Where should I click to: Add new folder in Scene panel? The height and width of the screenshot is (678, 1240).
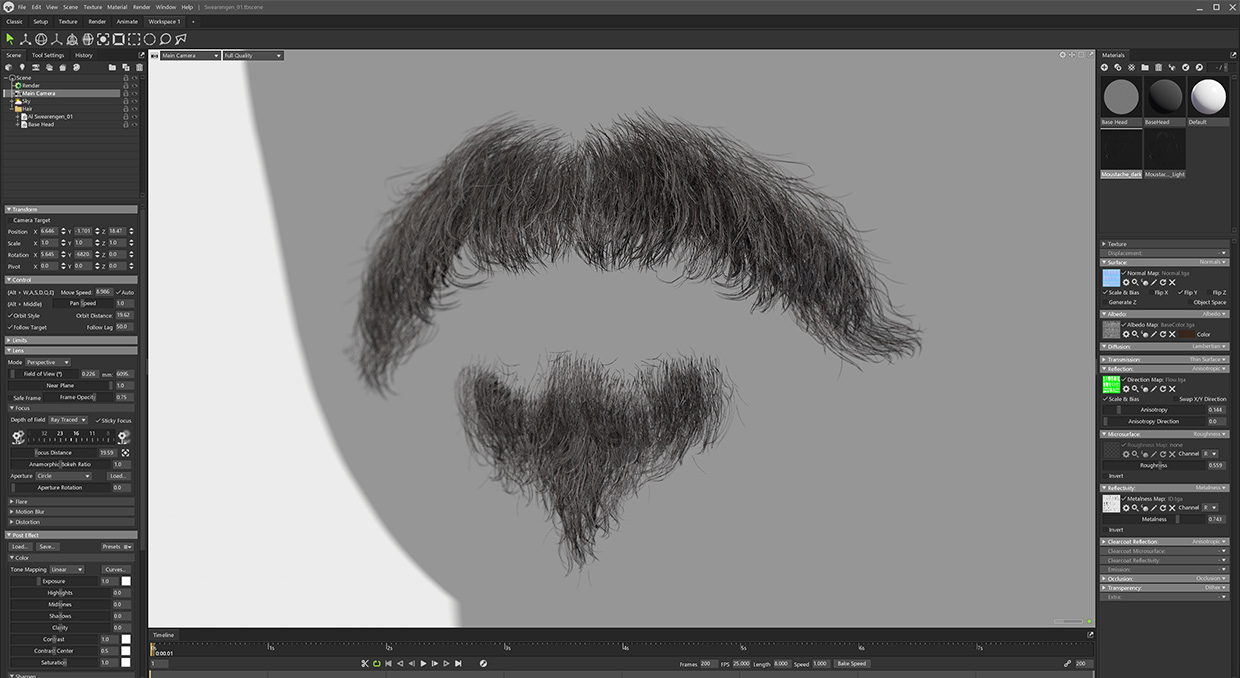113,68
